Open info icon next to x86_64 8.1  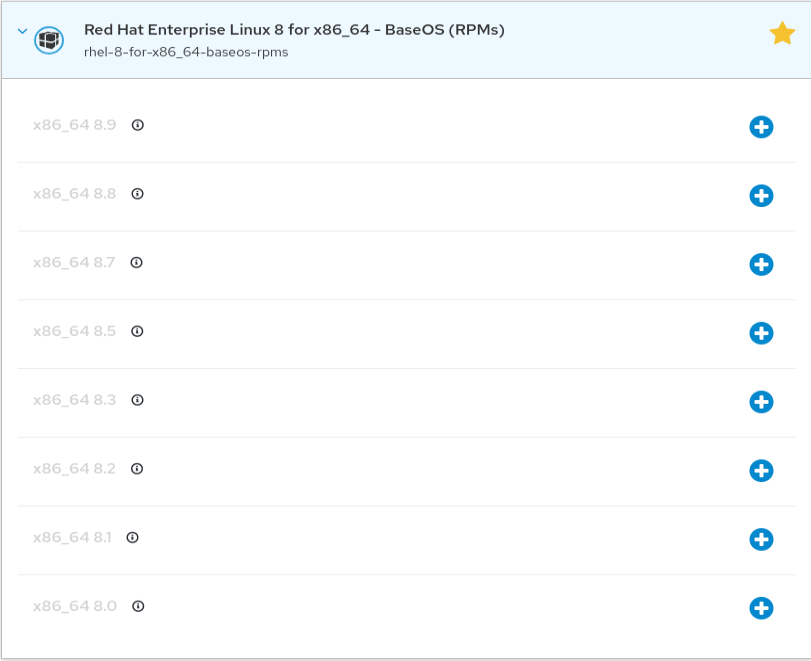point(132,537)
